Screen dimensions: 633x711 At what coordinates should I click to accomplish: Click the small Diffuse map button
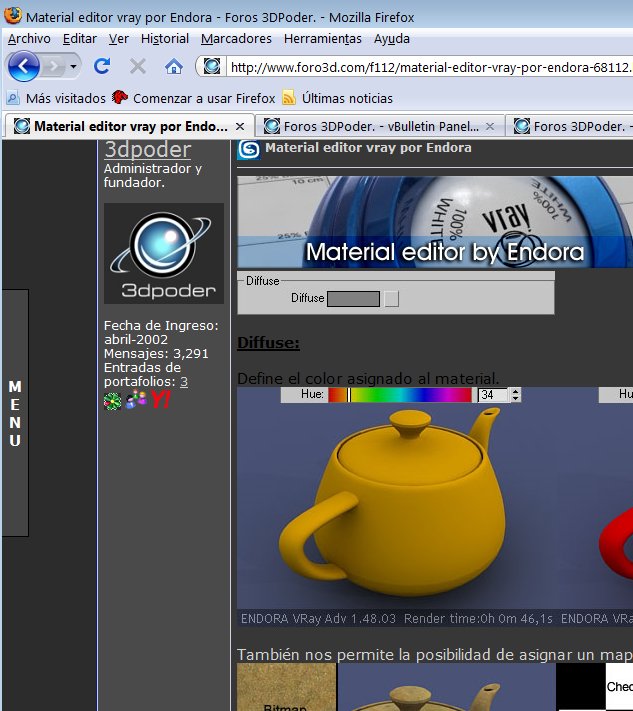coord(391,299)
